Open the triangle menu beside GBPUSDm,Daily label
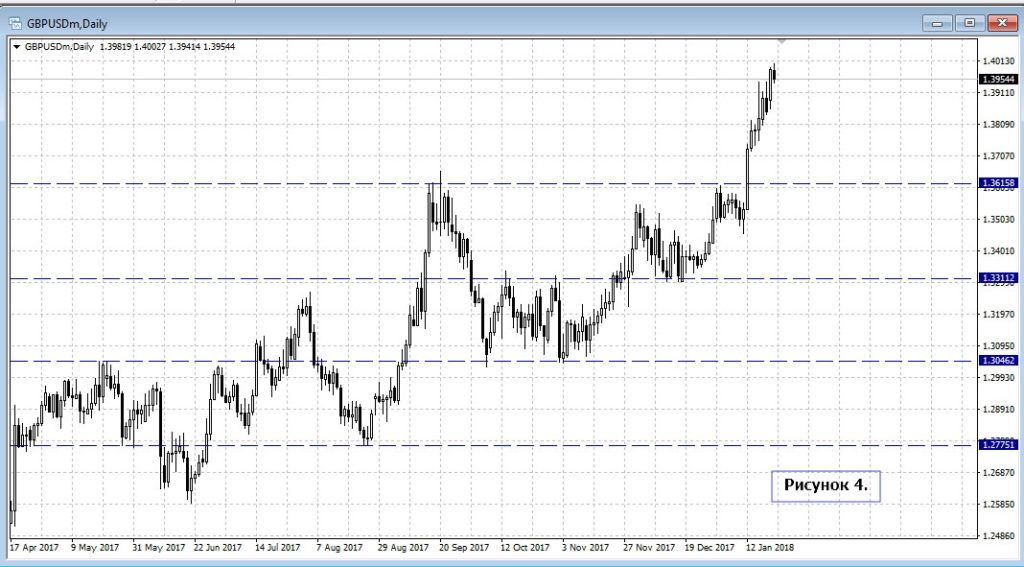The height and width of the screenshot is (567, 1024). point(16,47)
